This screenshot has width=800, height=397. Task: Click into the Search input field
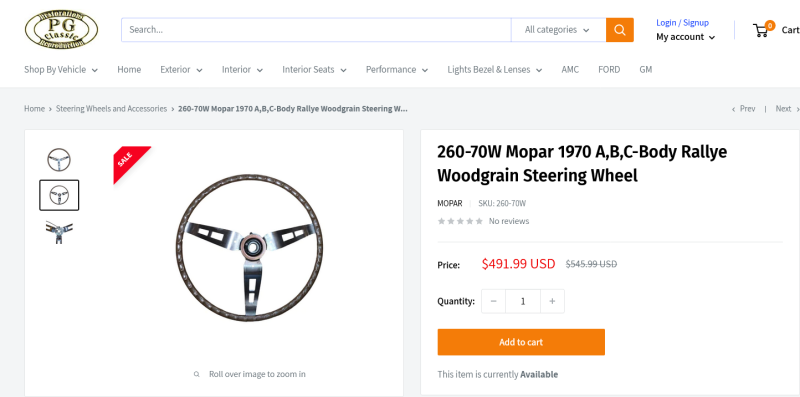click(316, 30)
